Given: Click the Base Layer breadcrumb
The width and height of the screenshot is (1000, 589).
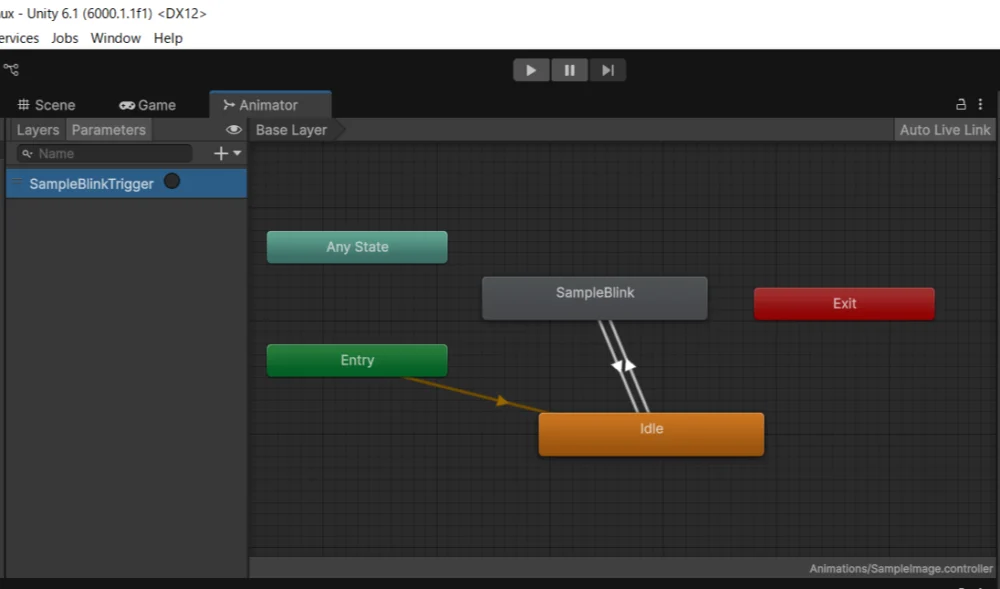Looking at the screenshot, I should coord(291,130).
